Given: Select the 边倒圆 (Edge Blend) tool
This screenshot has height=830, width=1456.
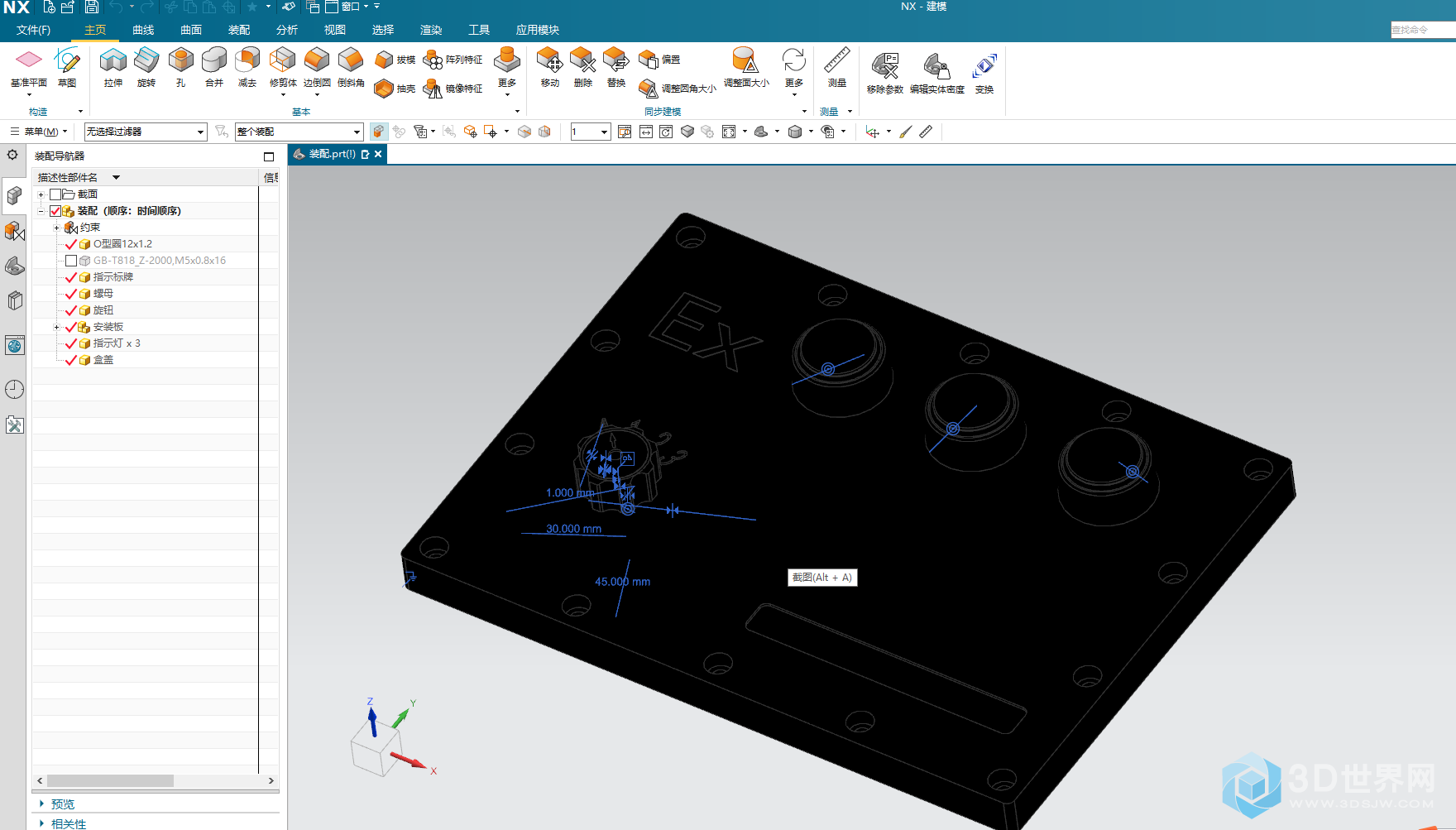Looking at the screenshot, I should [x=317, y=68].
